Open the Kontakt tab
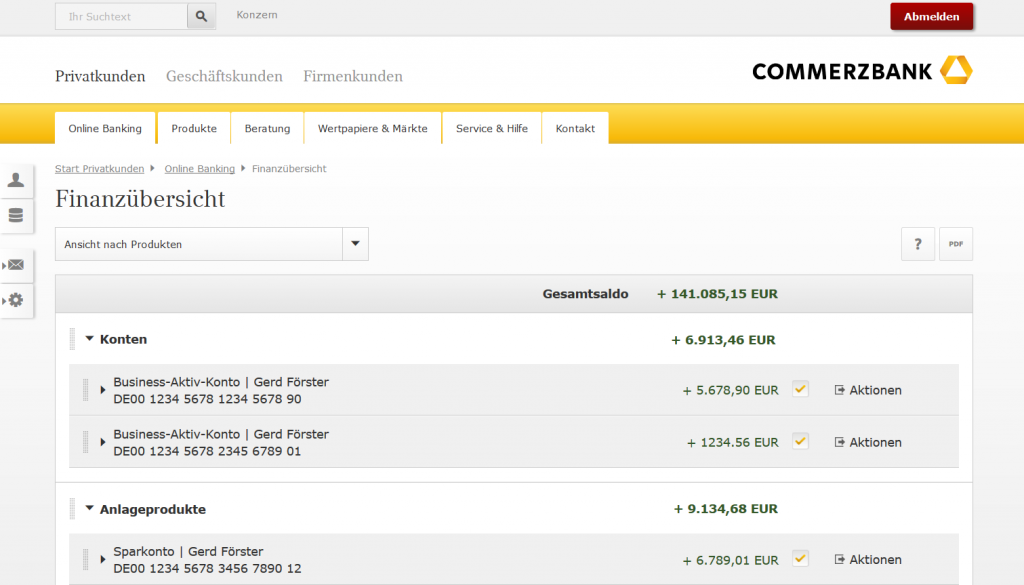1024x585 pixels. pos(575,128)
